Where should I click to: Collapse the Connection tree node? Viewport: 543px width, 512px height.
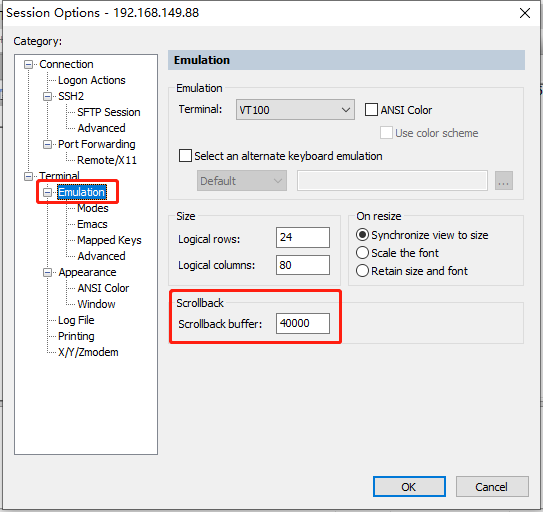click(x=28, y=64)
